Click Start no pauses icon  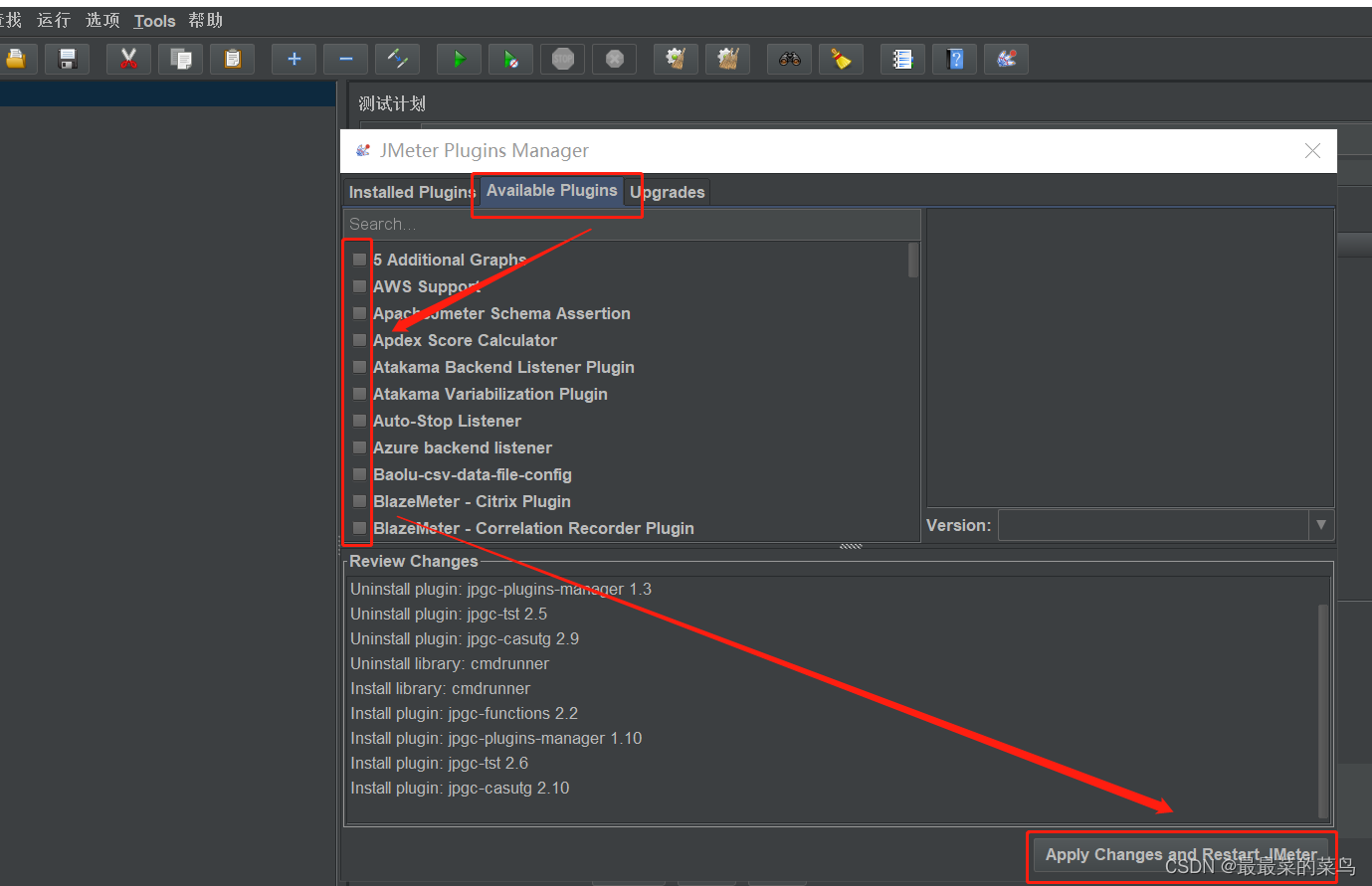click(x=510, y=60)
